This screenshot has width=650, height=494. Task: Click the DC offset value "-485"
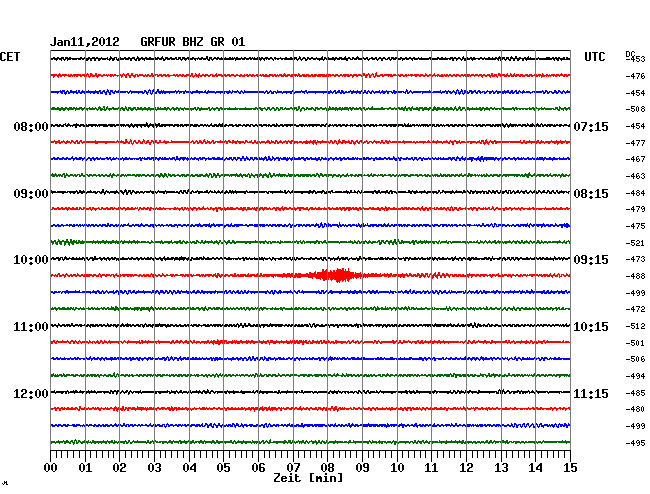click(x=635, y=393)
